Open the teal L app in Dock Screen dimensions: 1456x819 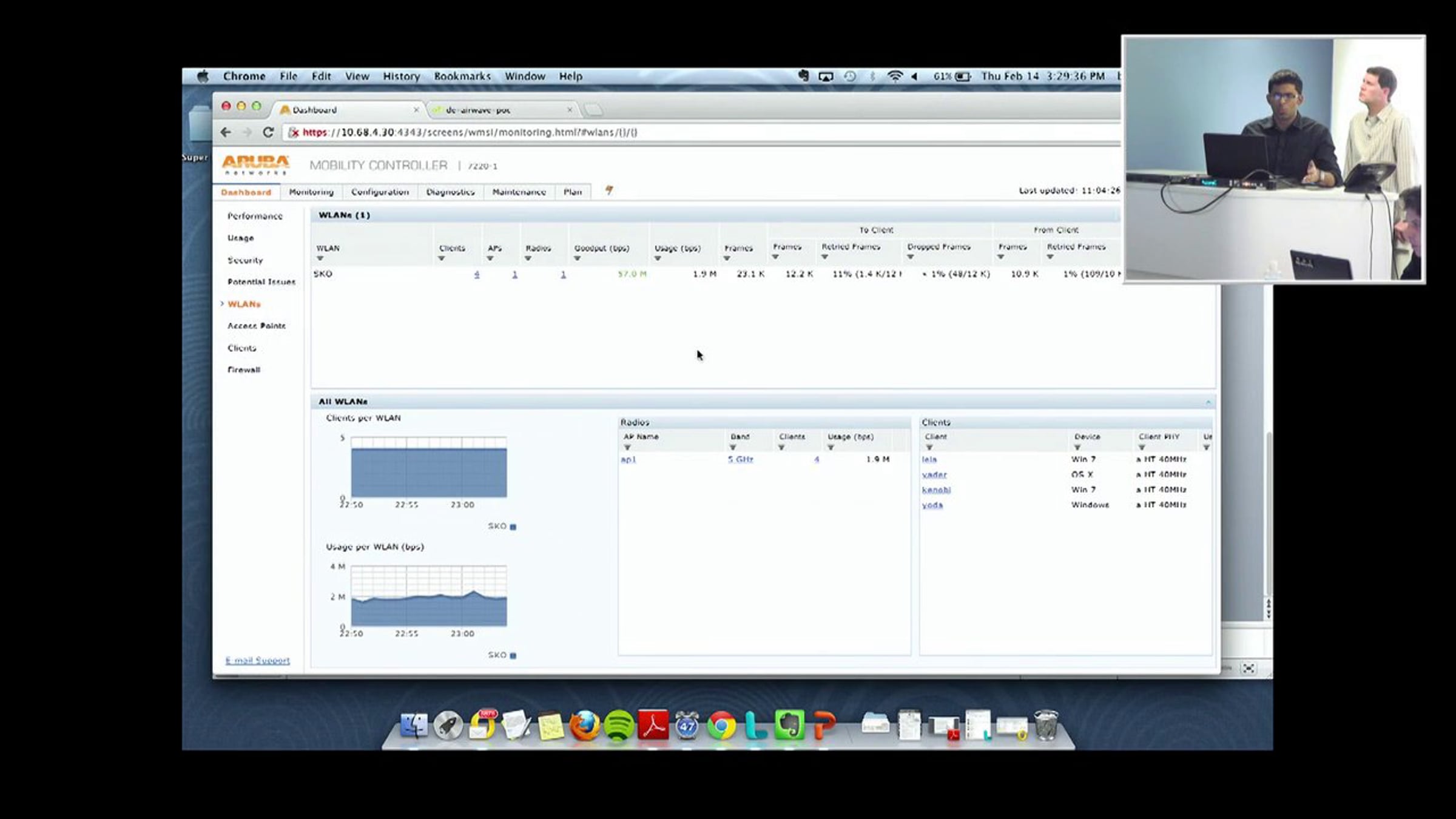tap(755, 726)
